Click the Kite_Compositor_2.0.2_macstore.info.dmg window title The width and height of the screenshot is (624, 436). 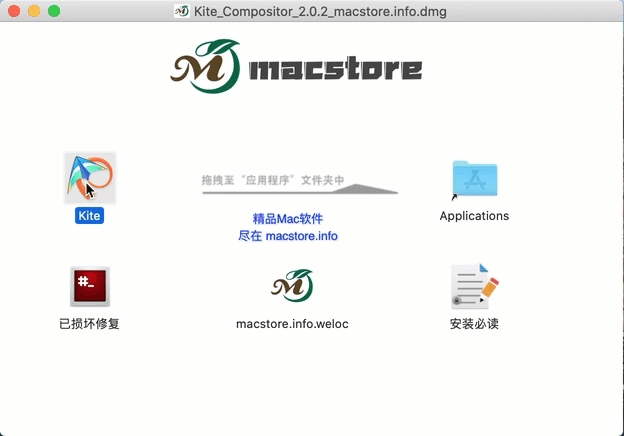(x=320, y=12)
